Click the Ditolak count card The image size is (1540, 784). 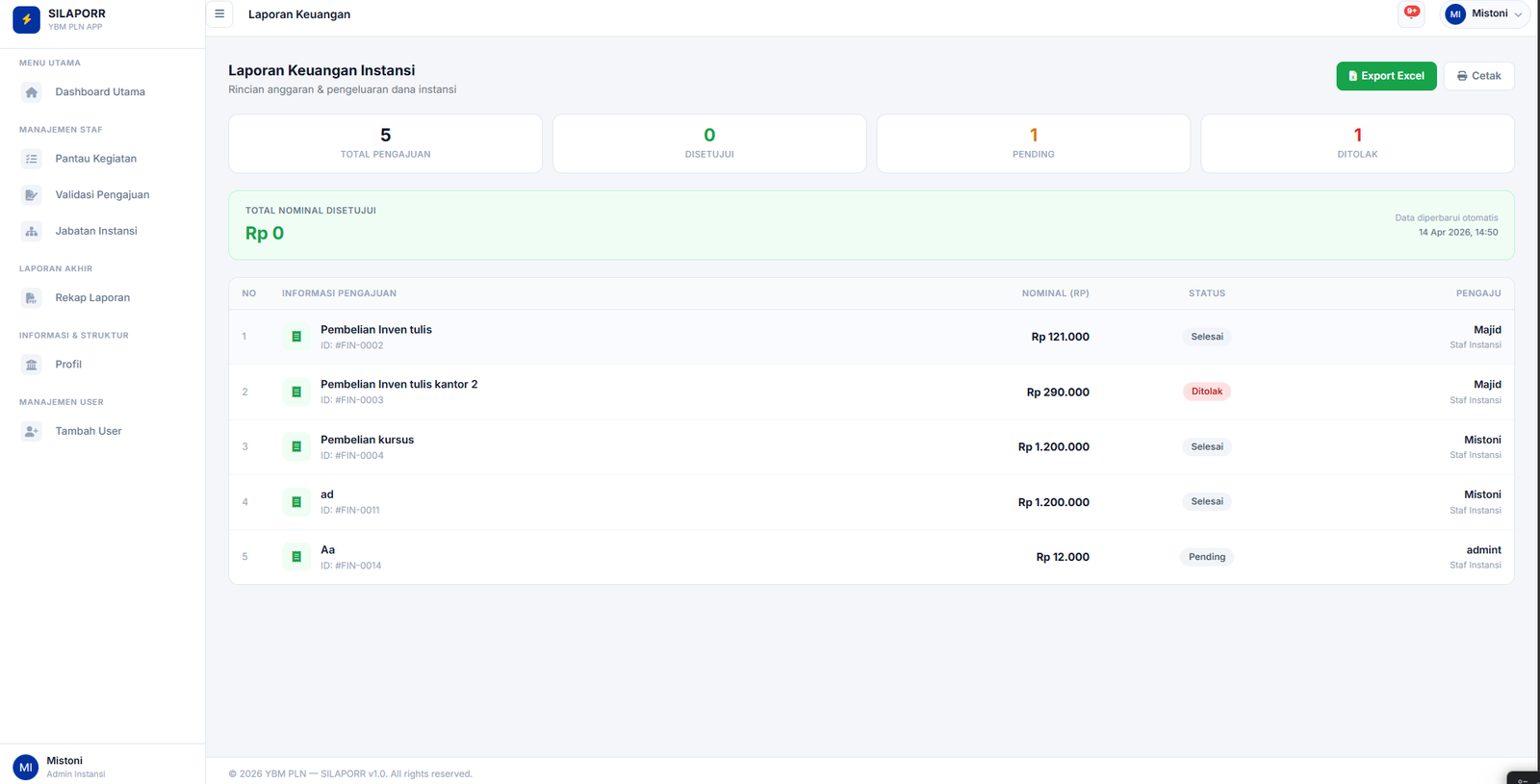tap(1357, 144)
